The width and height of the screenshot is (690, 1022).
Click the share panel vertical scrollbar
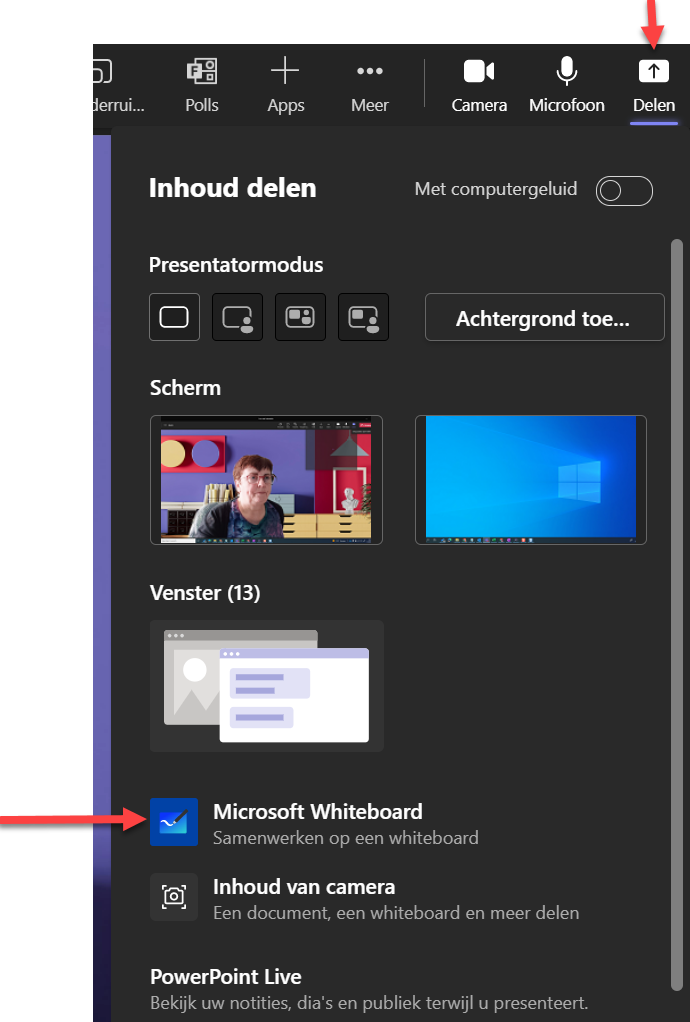(677, 615)
